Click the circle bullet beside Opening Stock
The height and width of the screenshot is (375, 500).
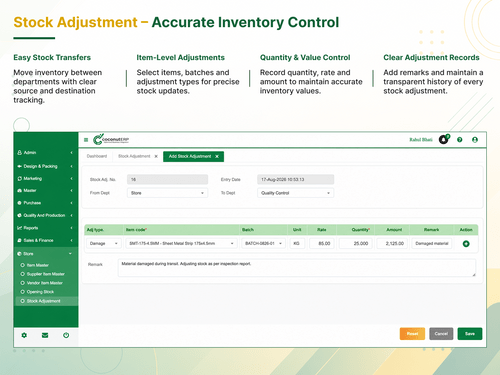23,292
